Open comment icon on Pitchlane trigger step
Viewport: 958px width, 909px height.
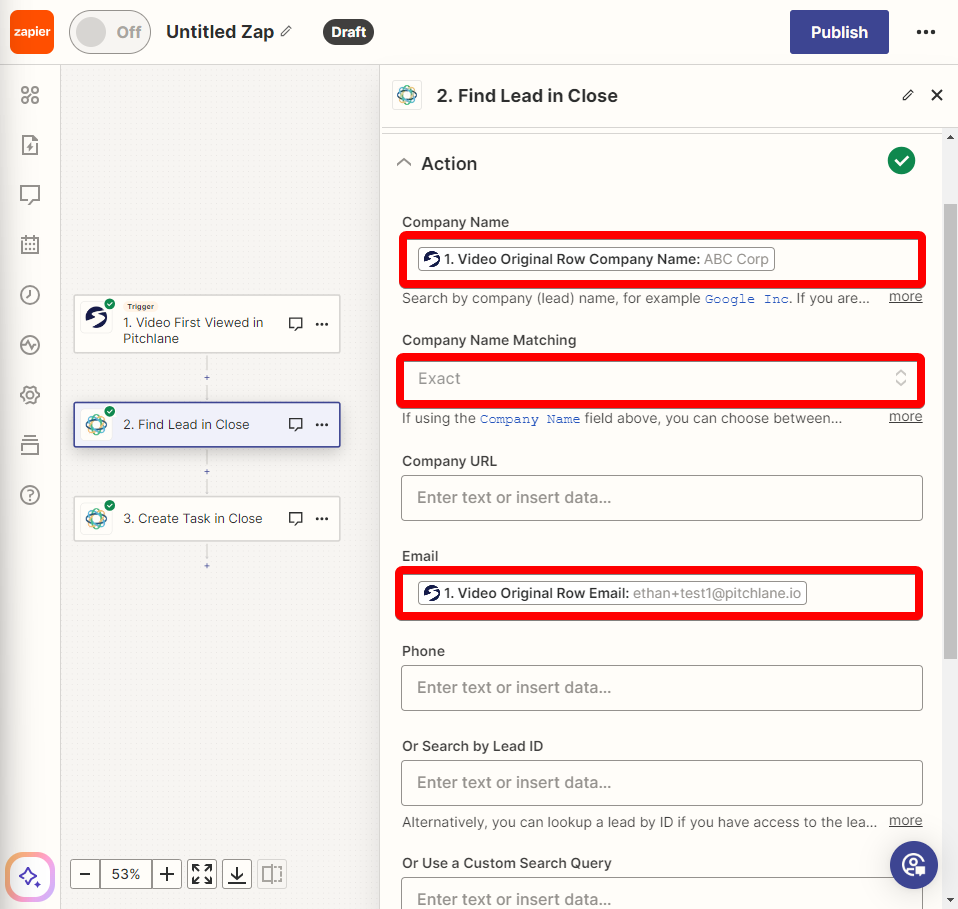pos(296,324)
